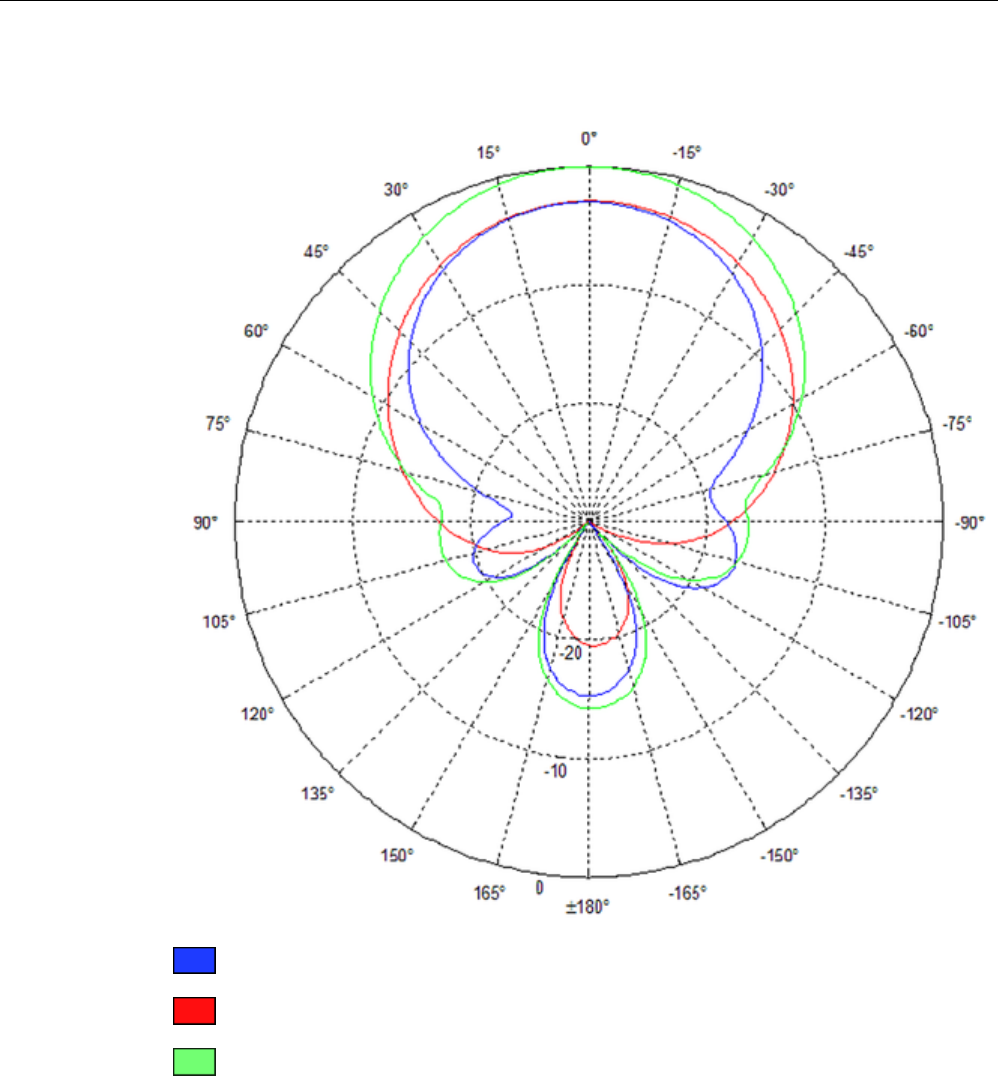998x1076 pixels.
Task: Click the 0 radial scale label
Action: click(539, 888)
